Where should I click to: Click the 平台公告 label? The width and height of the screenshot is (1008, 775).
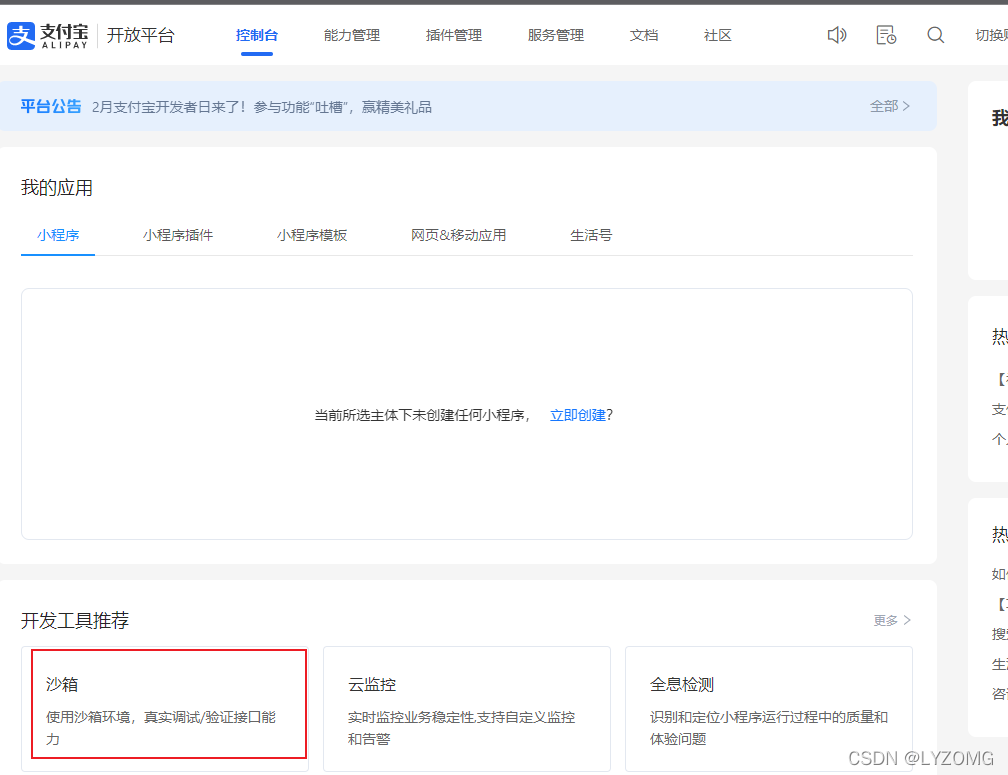pyautogui.click(x=51, y=107)
